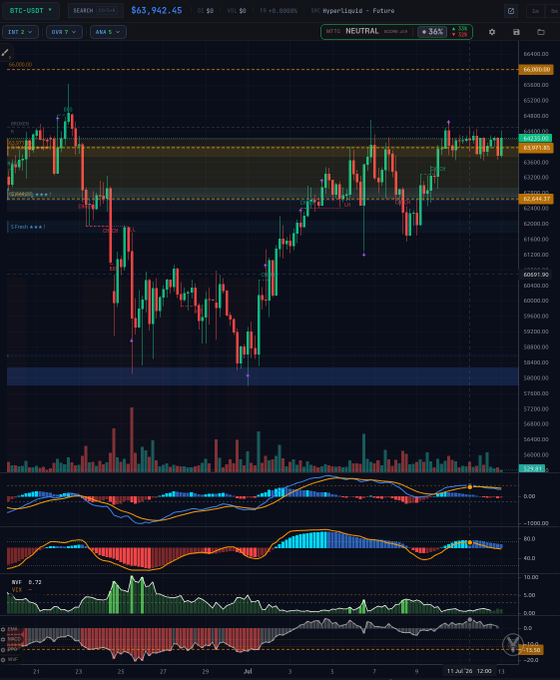Save chart layout with floppy icon
The height and width of the screenshot is (680, 560).
click(516, 32)
